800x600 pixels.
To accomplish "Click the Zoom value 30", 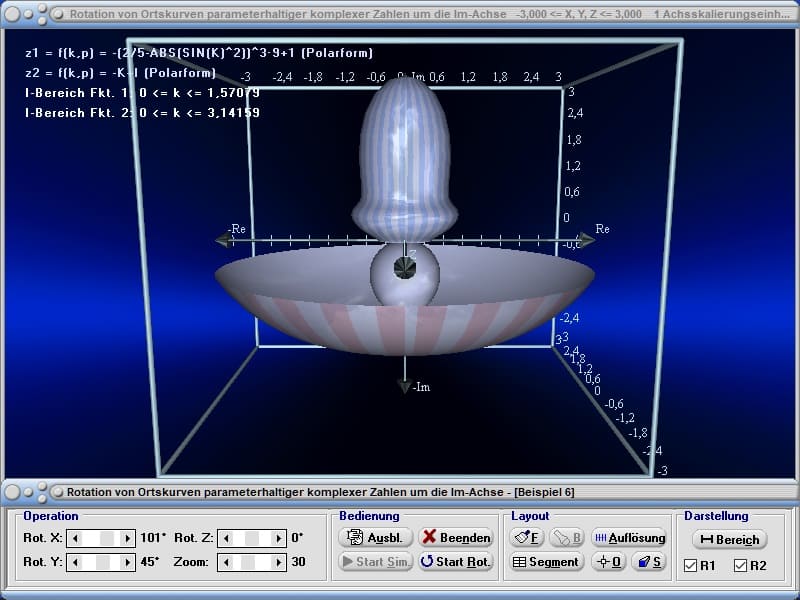I will pos(298,562).
